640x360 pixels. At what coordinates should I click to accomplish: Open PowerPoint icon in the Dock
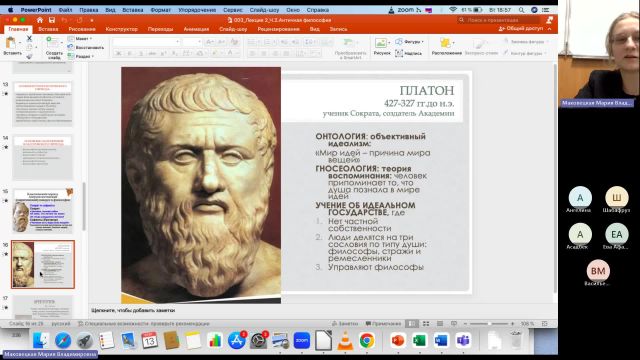(x=398, y=340)
